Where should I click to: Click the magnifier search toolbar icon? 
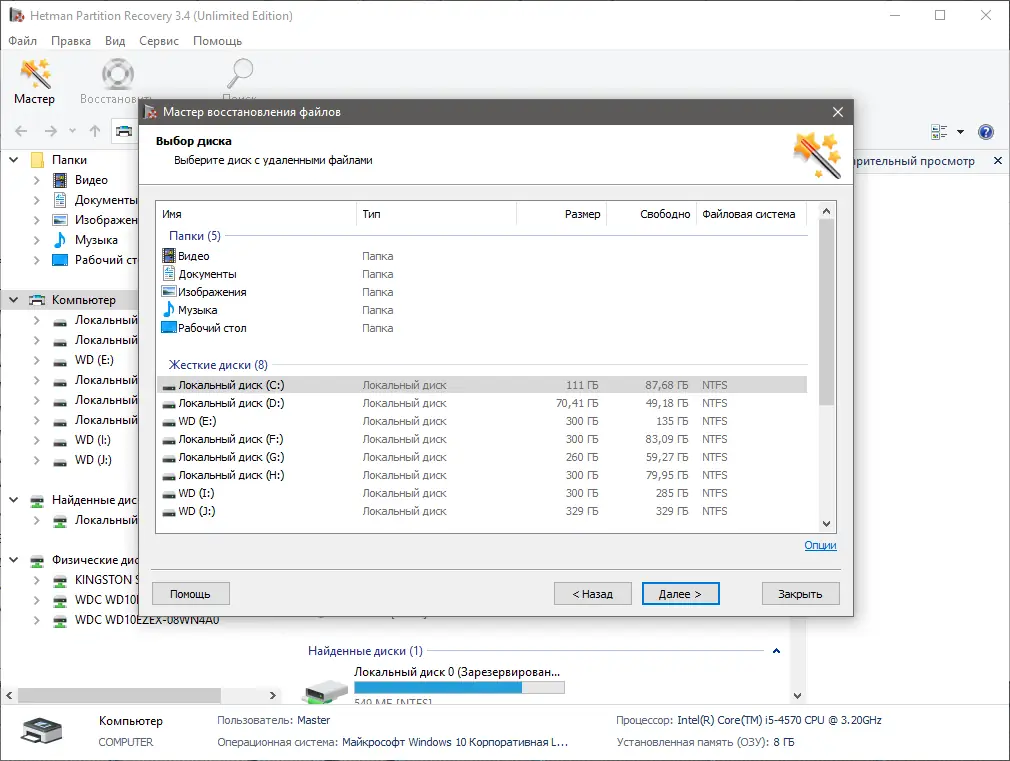point(240,73)
